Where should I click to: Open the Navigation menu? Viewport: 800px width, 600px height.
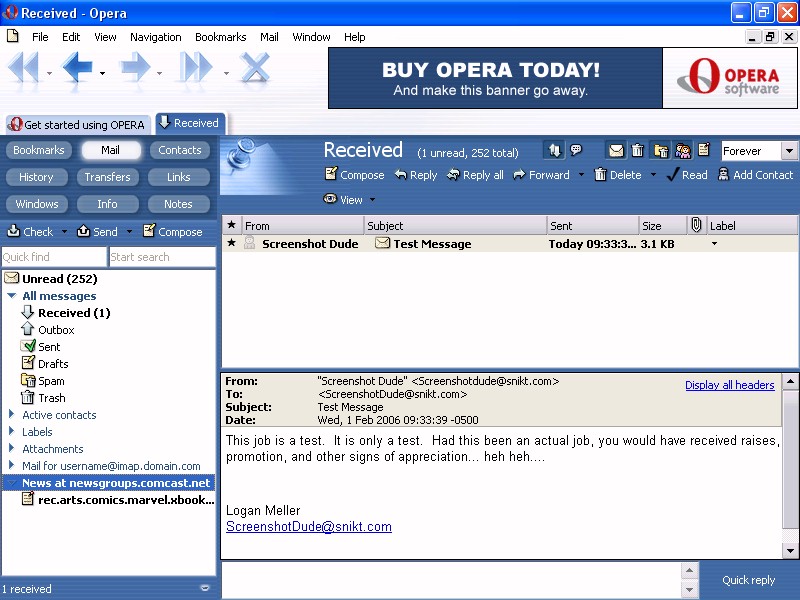(156, 37)
